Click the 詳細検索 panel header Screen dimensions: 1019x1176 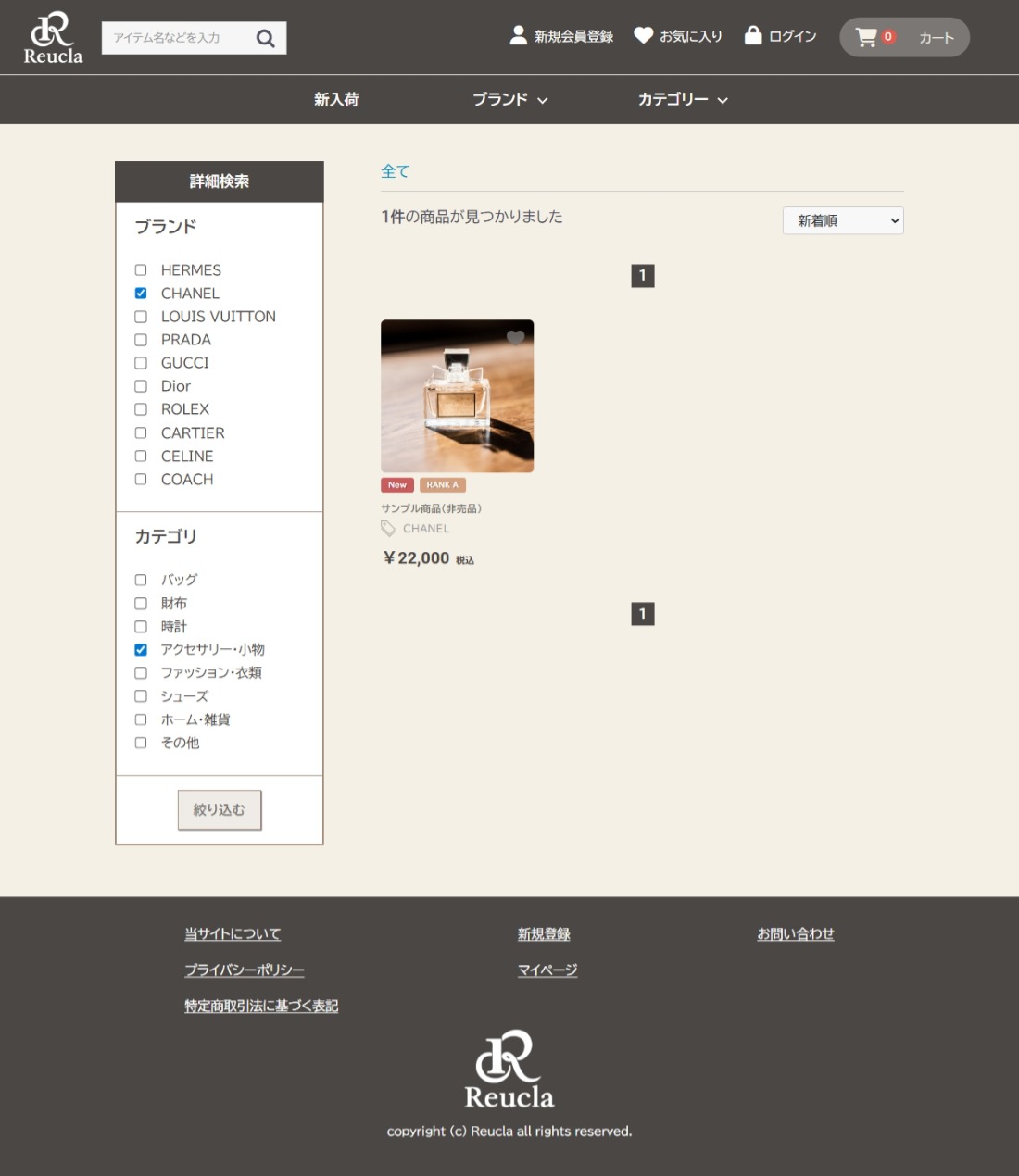coord(220,181)
